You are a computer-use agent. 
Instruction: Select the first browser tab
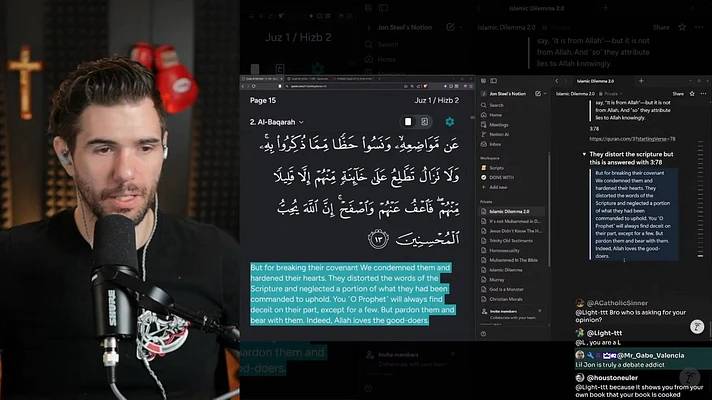pos(264,79)
